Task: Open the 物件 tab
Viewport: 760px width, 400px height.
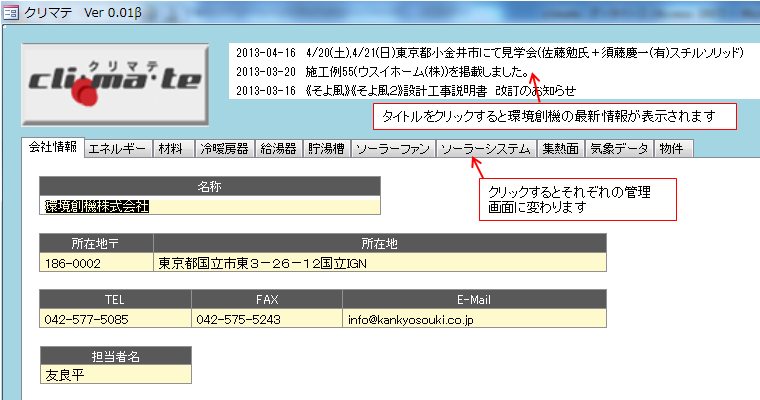Action: tap(673, 149)
